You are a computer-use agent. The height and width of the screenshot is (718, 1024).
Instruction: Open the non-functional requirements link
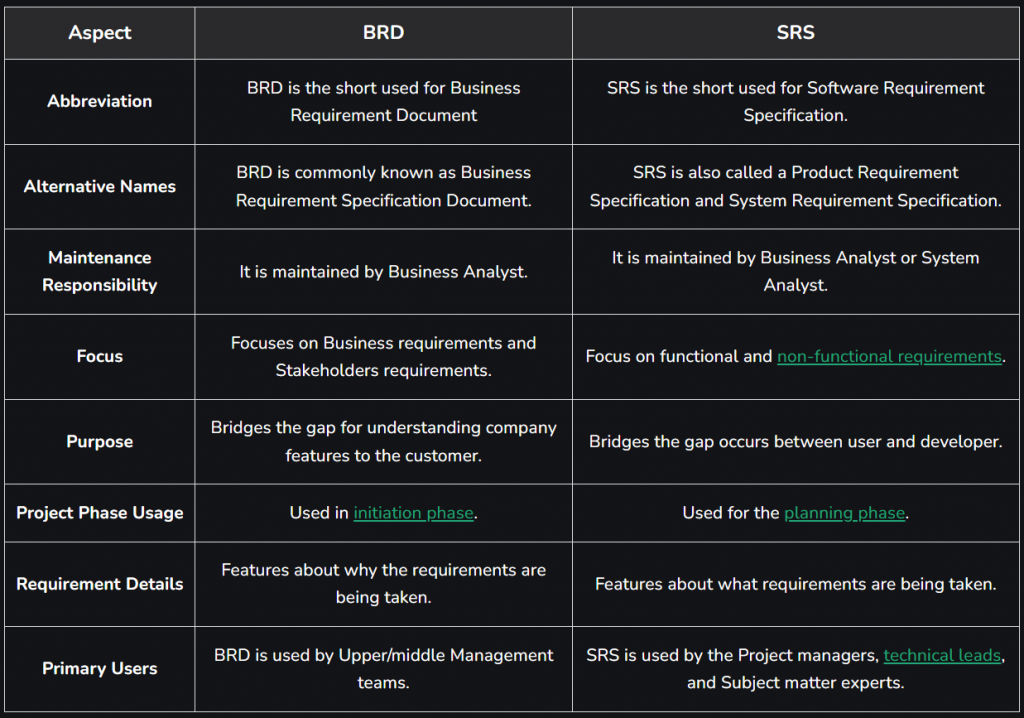point(889,357)
